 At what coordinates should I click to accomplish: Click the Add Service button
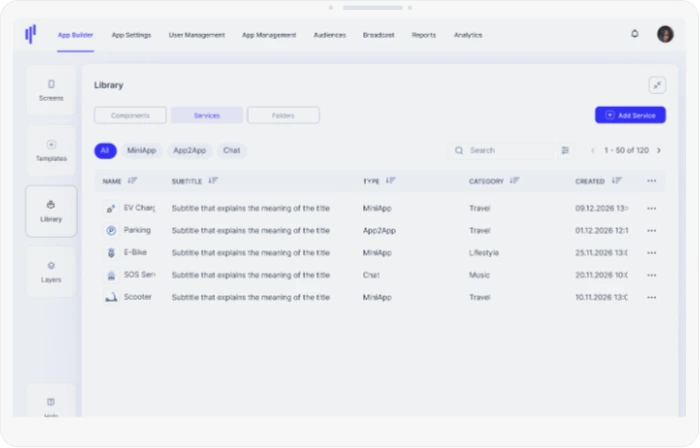(630, 115)
